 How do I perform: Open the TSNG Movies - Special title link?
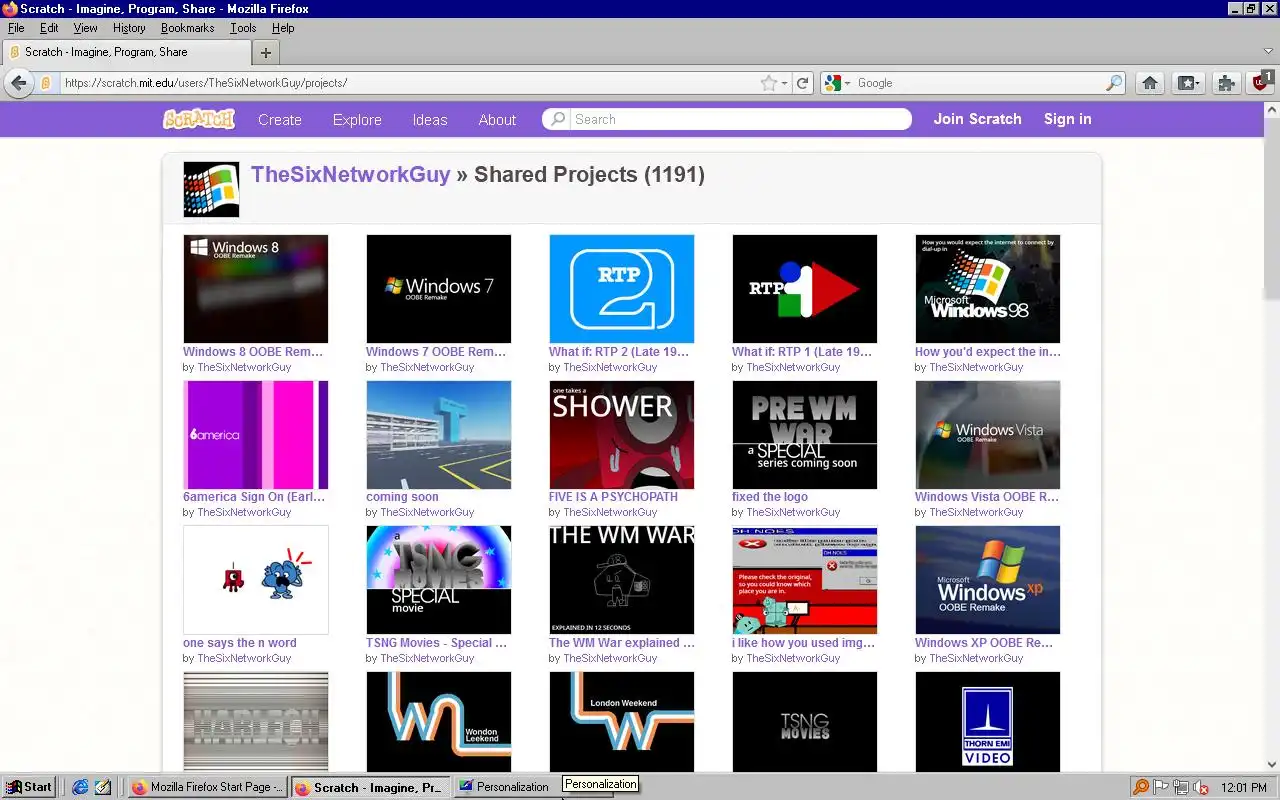437,643
